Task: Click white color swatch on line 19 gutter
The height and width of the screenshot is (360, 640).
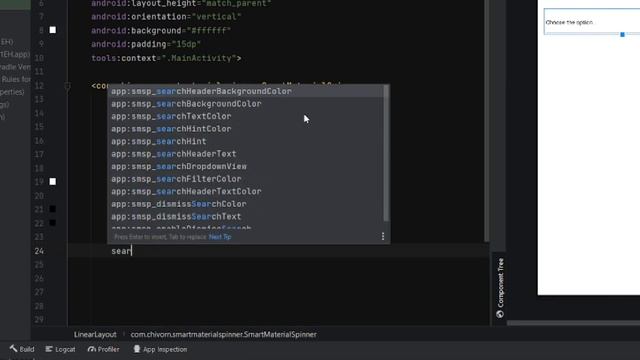Action: pos(53,181)
